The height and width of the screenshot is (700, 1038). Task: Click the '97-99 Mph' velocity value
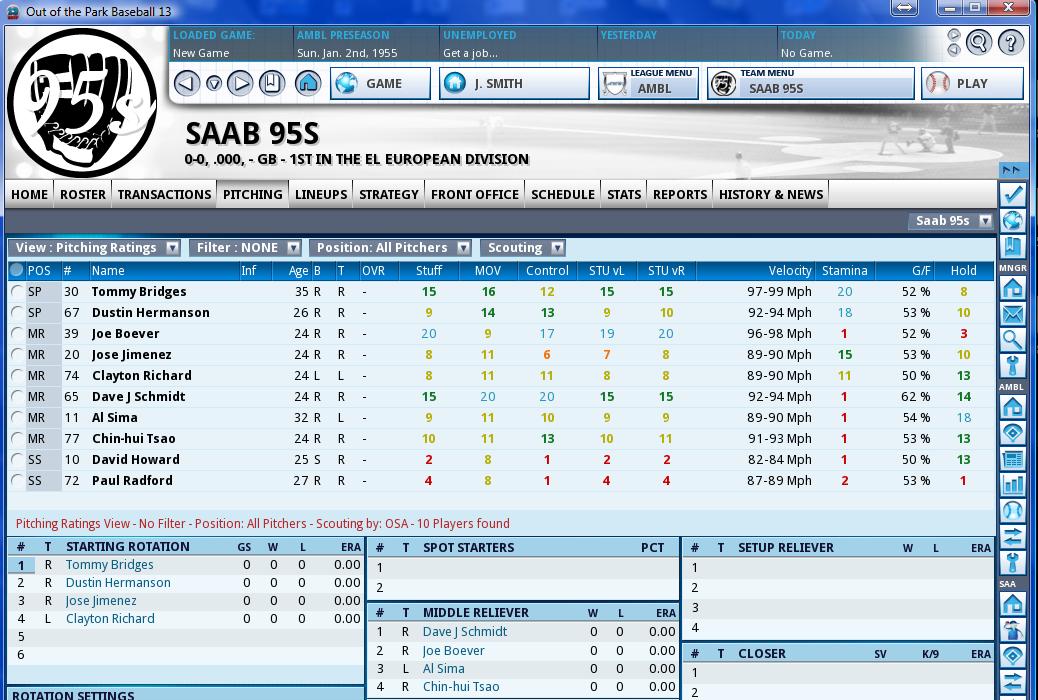click(x=779, y=291)
